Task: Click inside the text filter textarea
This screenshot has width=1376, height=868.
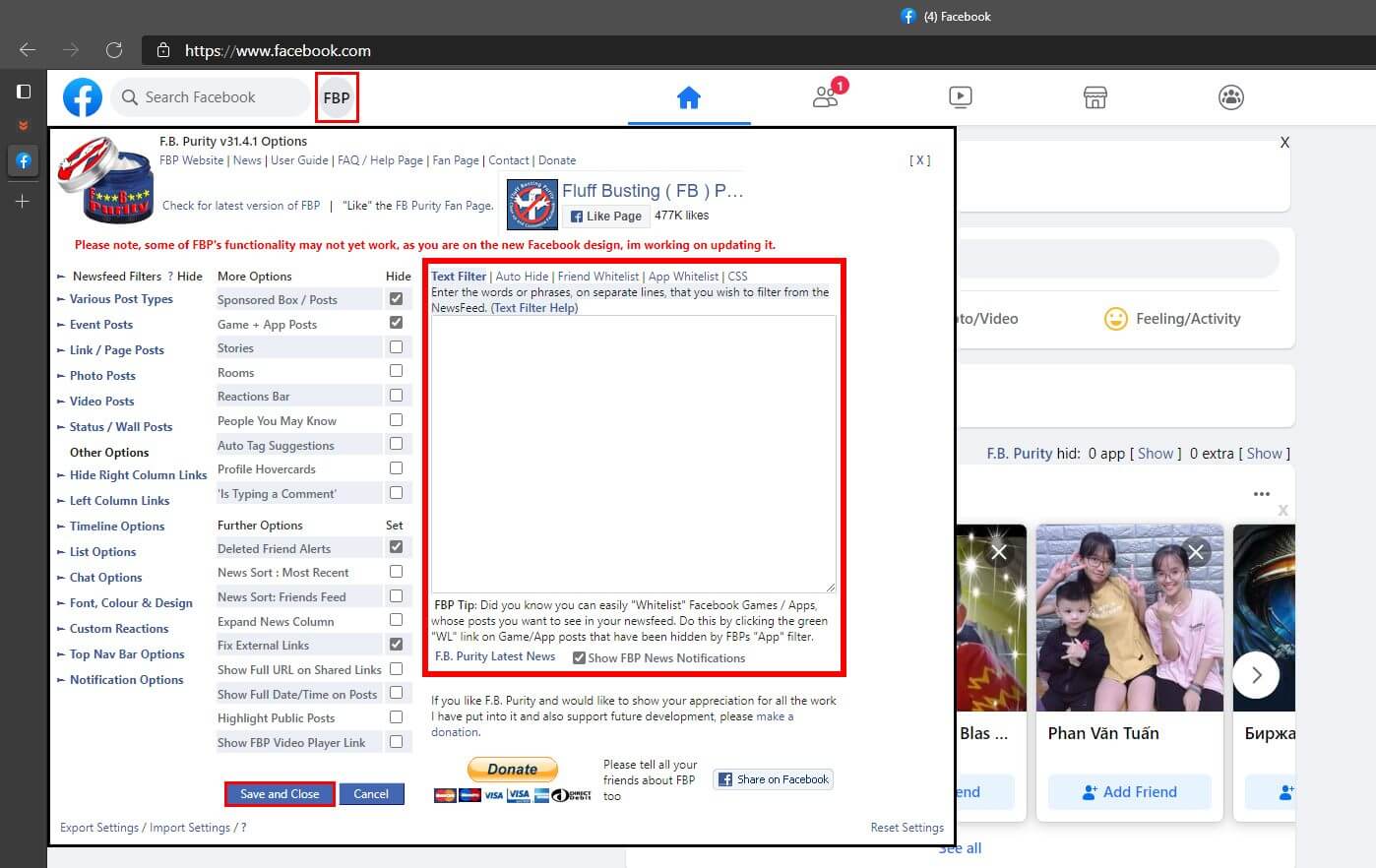Action: 634,454
